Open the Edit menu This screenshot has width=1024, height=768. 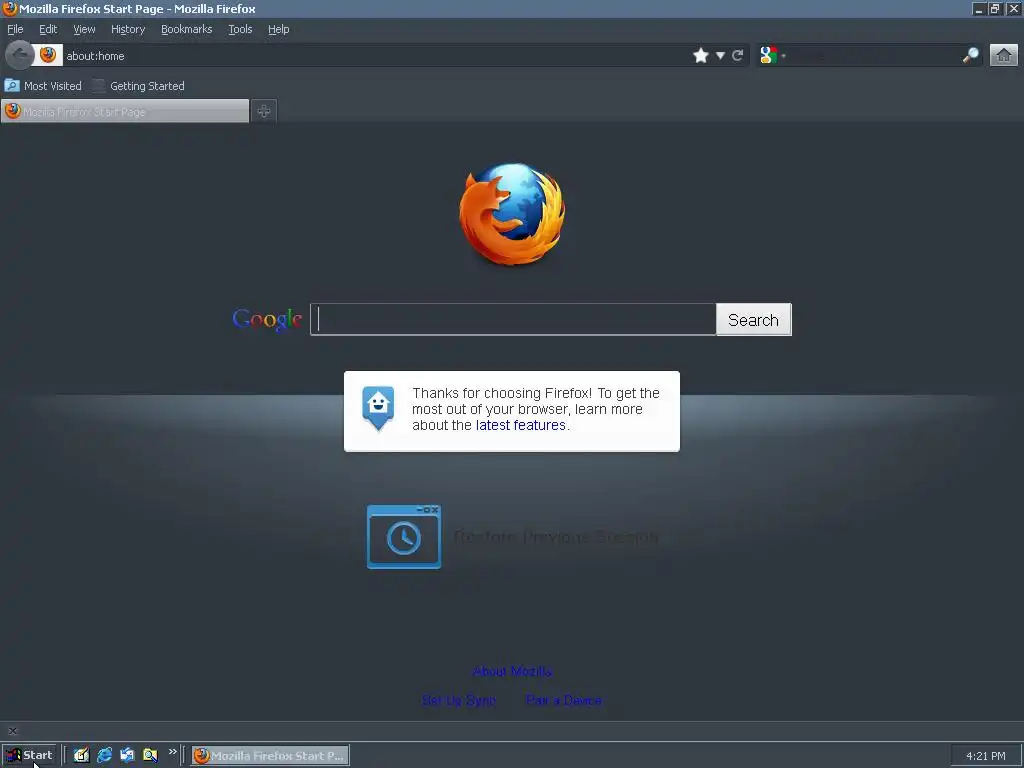pyautogui.click(x=48, y=29)
